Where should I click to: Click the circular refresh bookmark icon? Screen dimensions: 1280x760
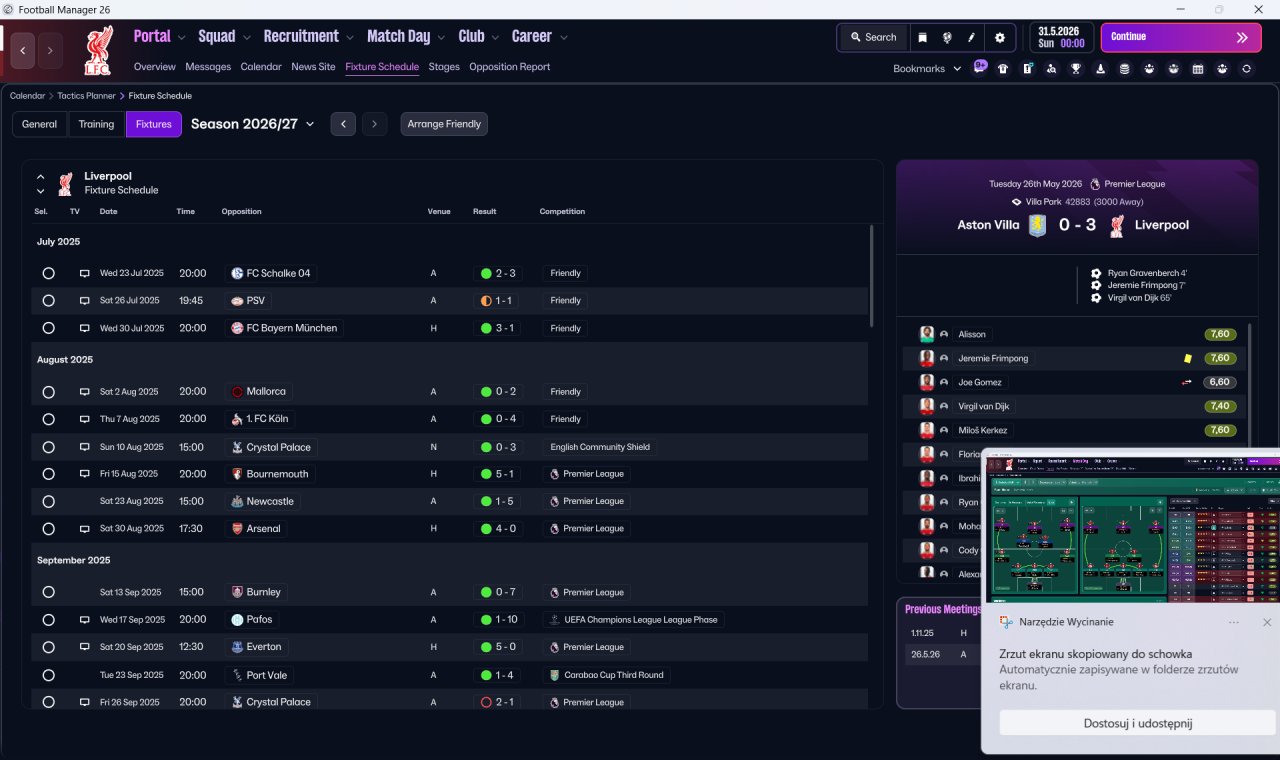[x=1246, y=69]
